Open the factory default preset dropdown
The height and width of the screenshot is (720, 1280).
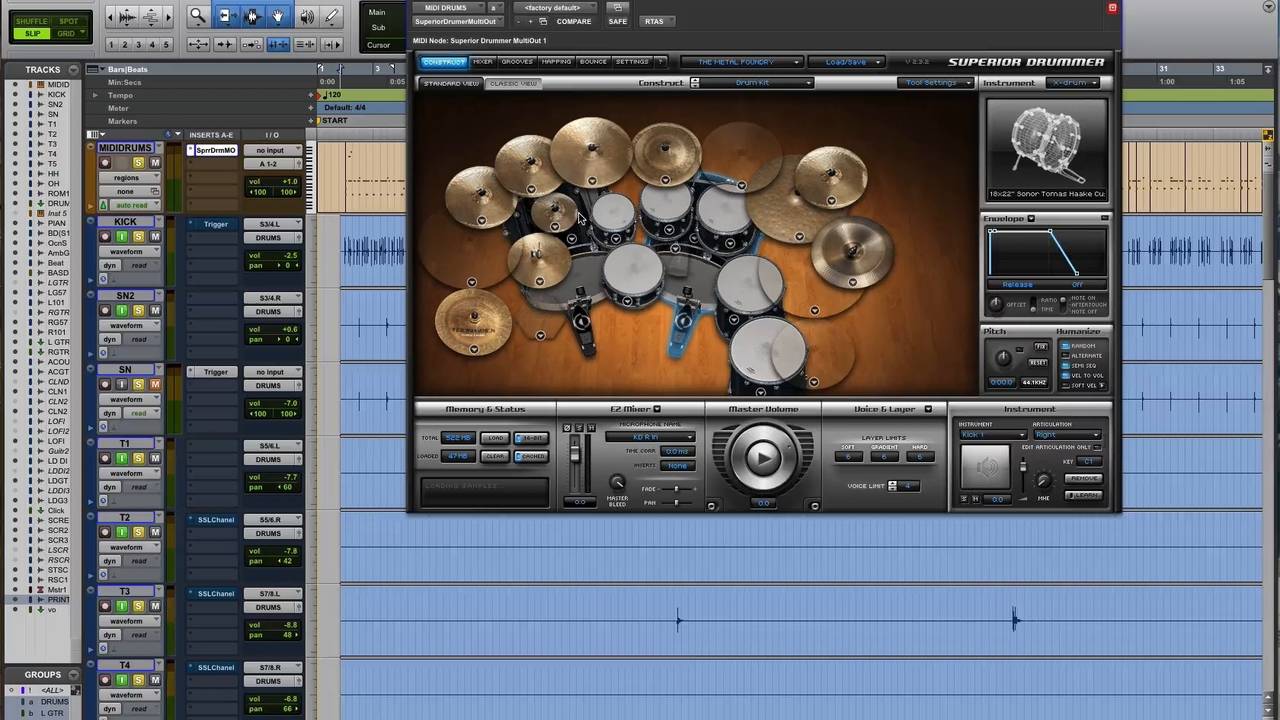point(553,8)
